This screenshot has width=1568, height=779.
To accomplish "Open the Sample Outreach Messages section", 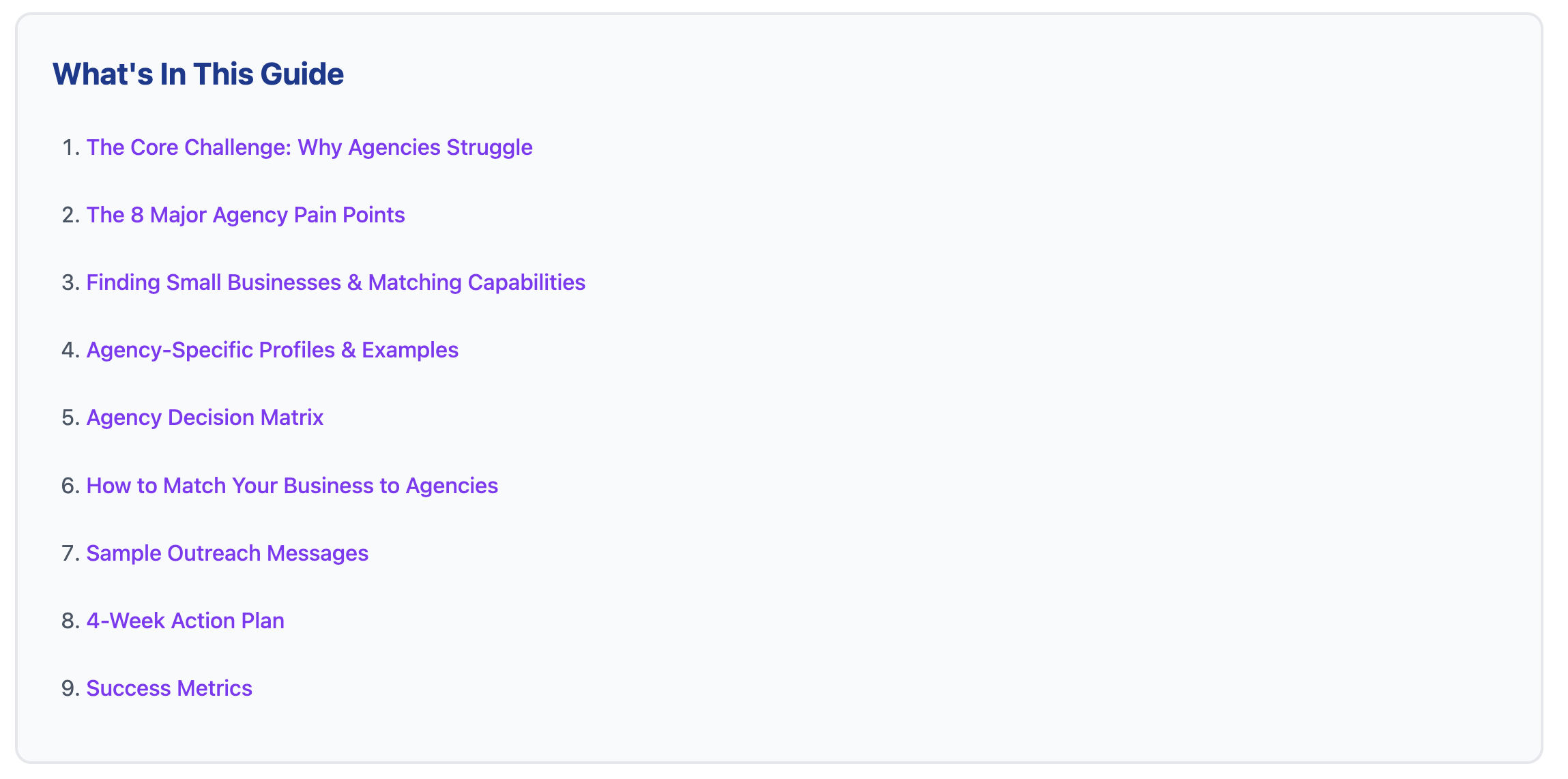I will tap(227, 553).
